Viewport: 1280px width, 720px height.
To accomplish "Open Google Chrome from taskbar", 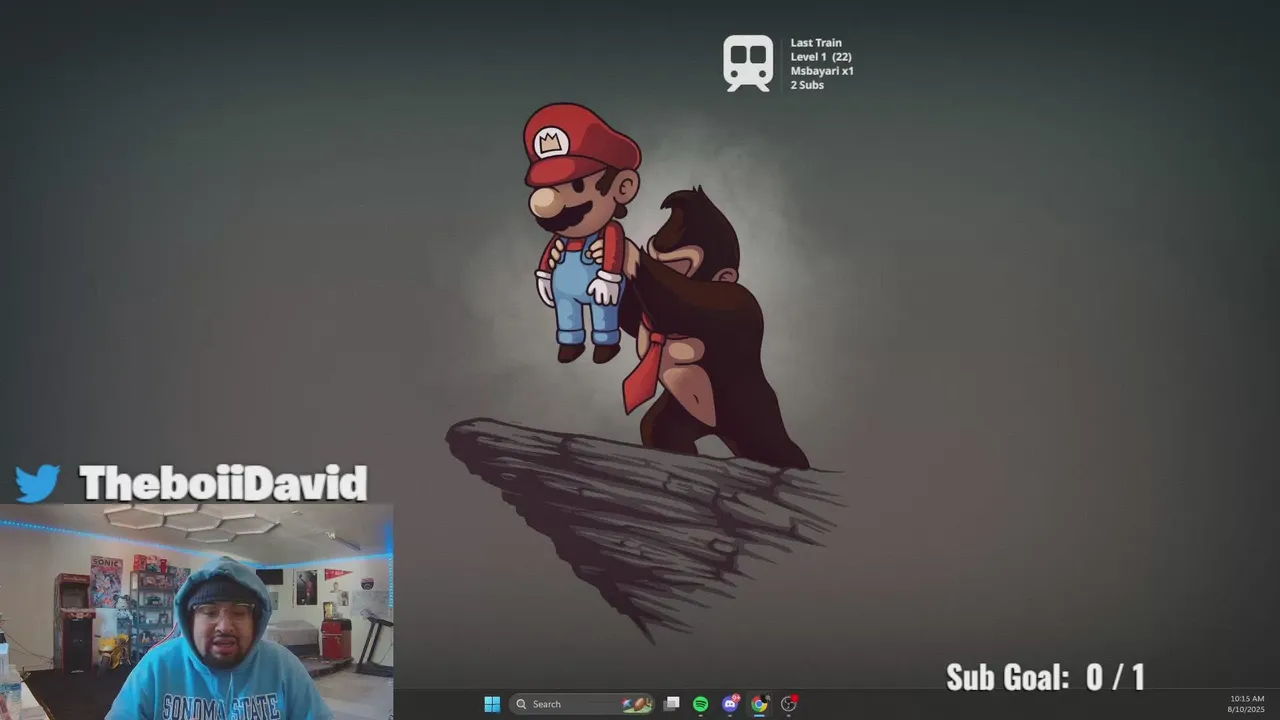I will 759,704.
